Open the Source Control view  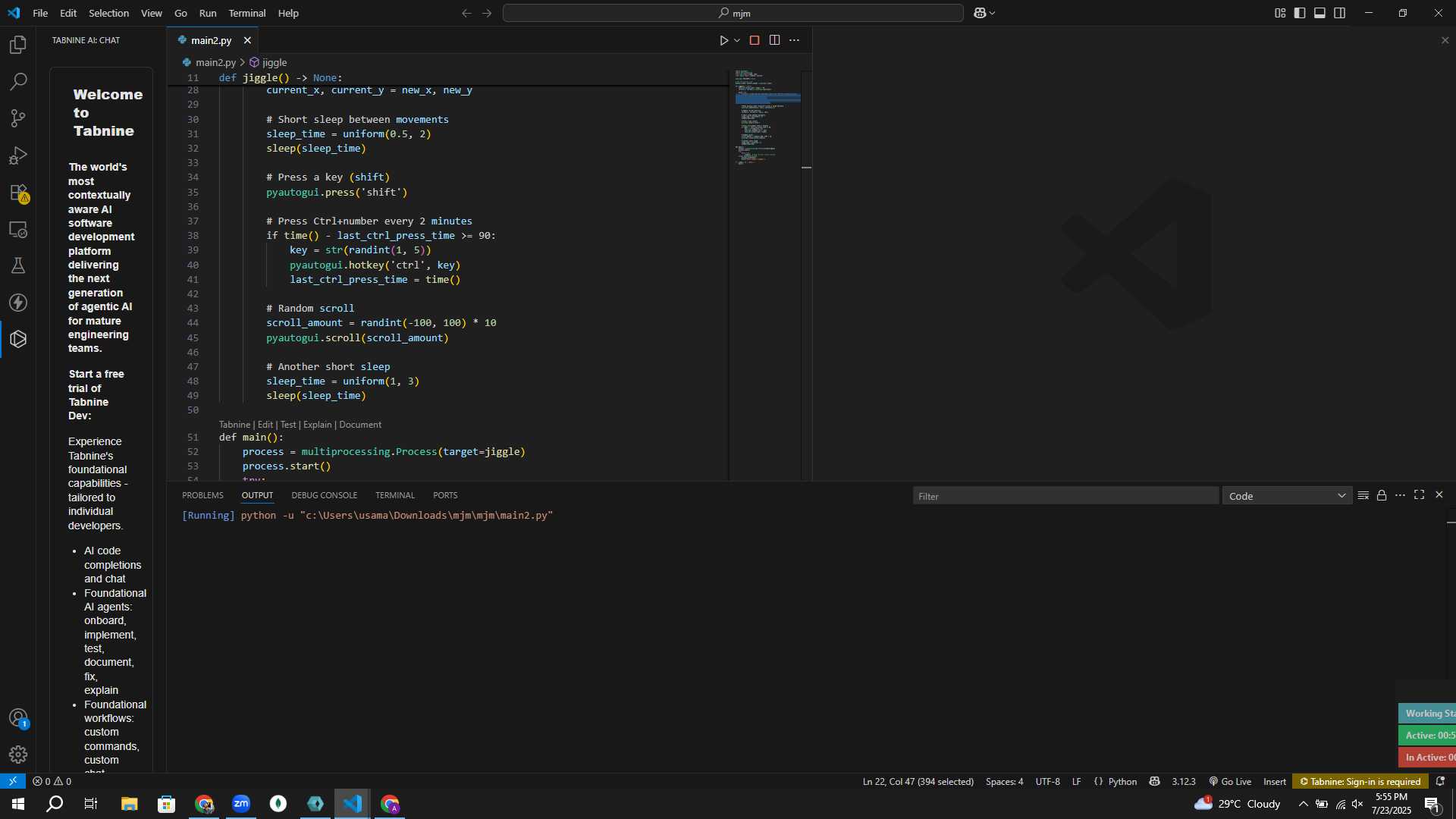point(18,118)
